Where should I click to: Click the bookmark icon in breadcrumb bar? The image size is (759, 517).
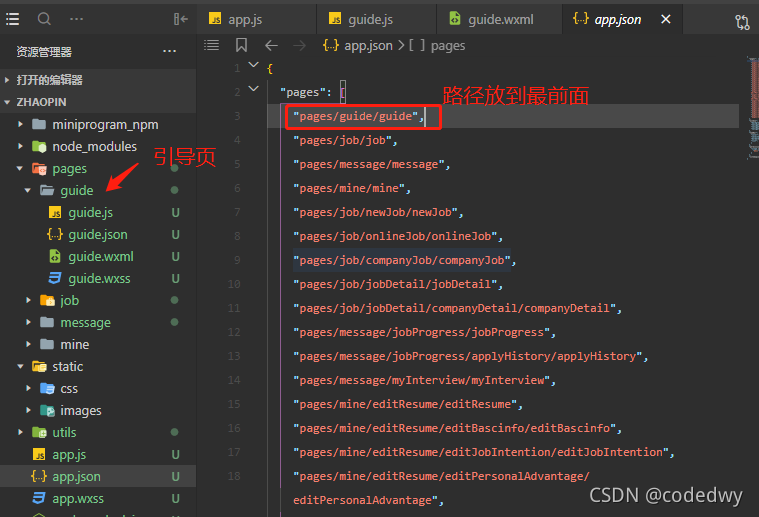point(241,46)
